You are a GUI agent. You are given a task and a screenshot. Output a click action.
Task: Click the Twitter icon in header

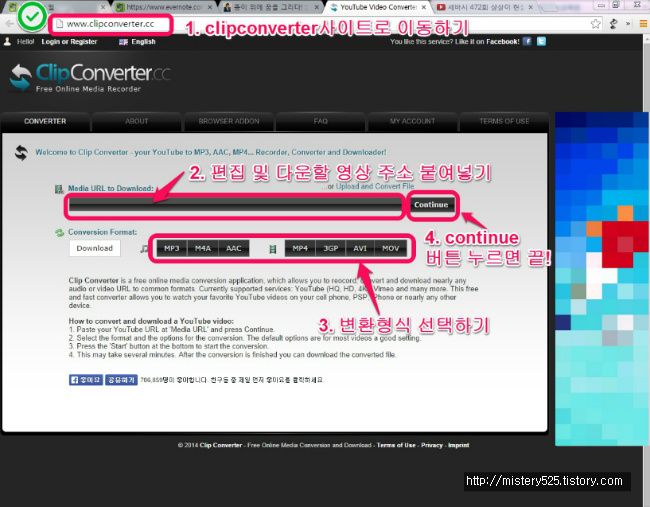[x=541, y=41]
